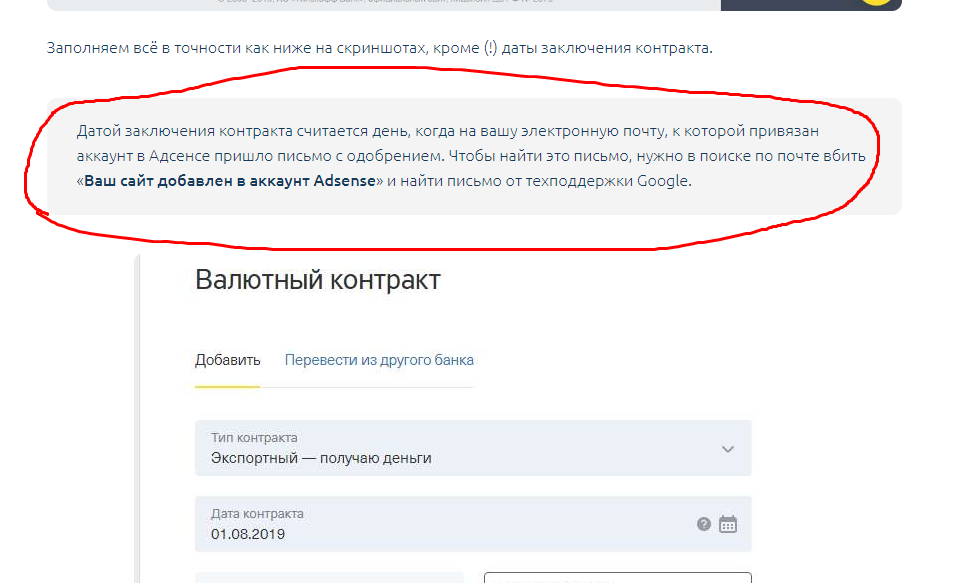Viewport: 963px width, 583px height.
Task: Select the Добавить tab
Action: point(227,360)
